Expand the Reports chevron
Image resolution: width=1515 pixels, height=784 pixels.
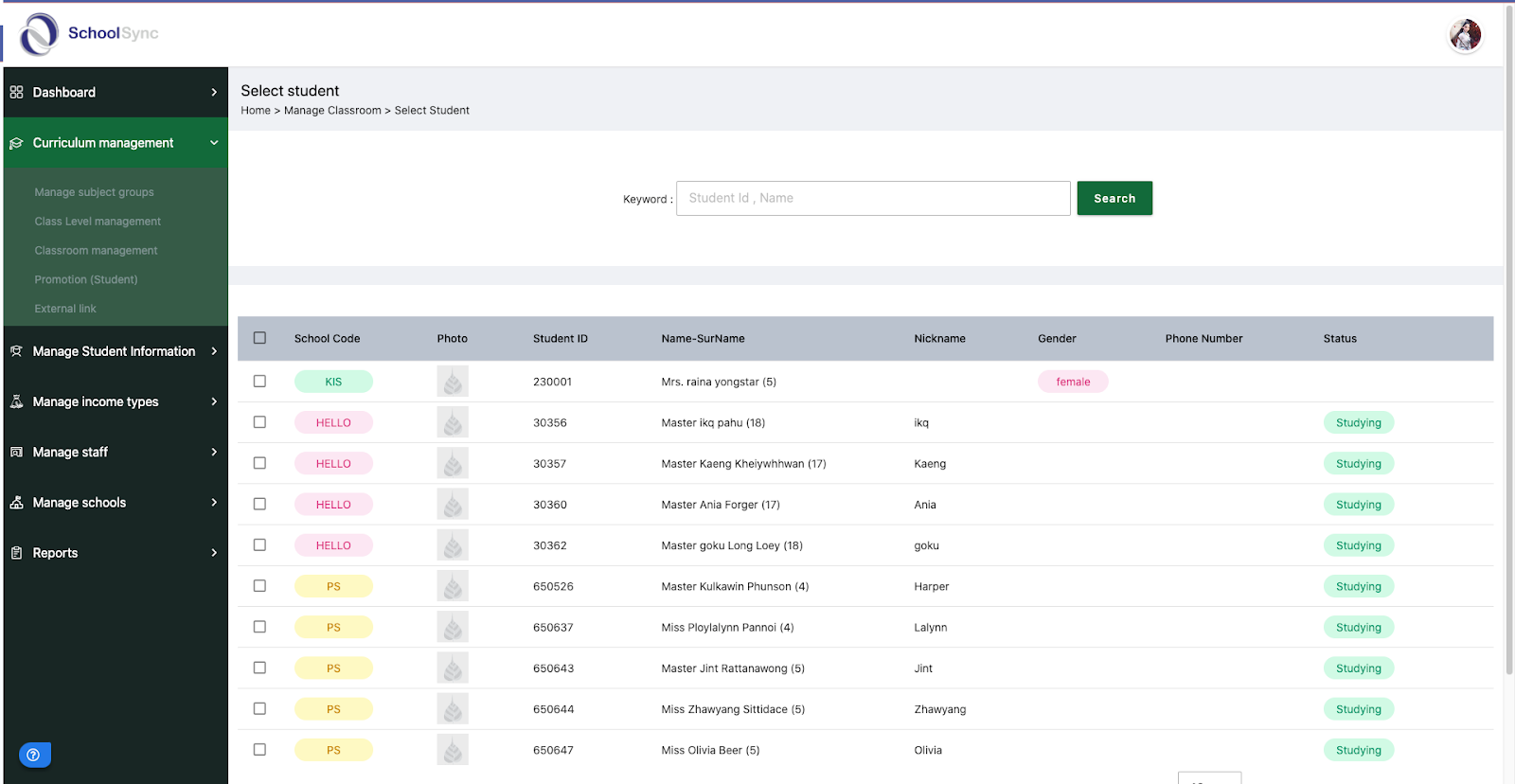(214, 553)
